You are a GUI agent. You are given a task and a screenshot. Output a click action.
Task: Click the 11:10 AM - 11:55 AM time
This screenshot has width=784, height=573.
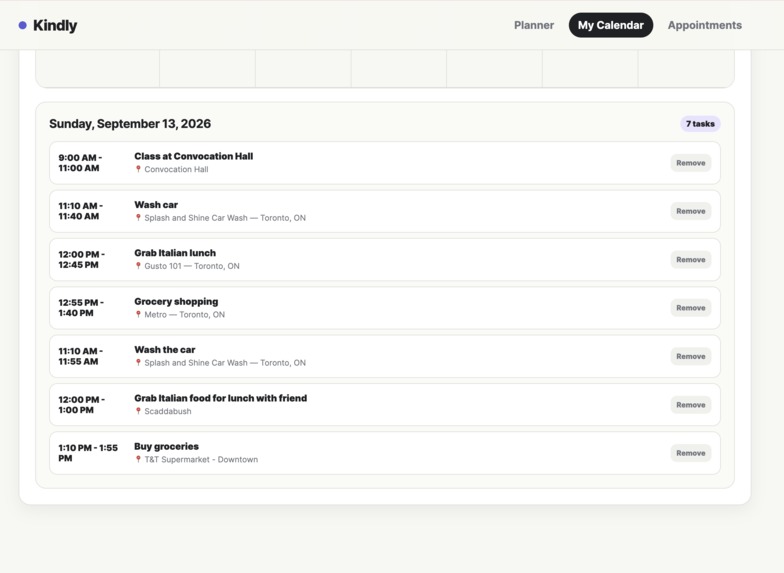click(x=80, y=356)
